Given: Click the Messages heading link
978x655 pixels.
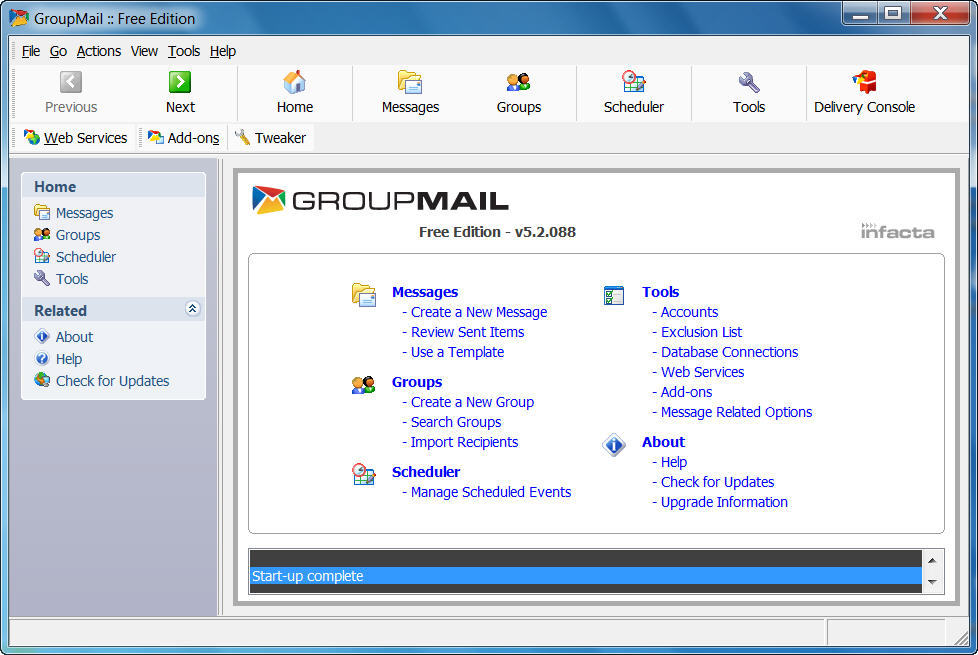Looking at the screenshot, I should 425,292.
